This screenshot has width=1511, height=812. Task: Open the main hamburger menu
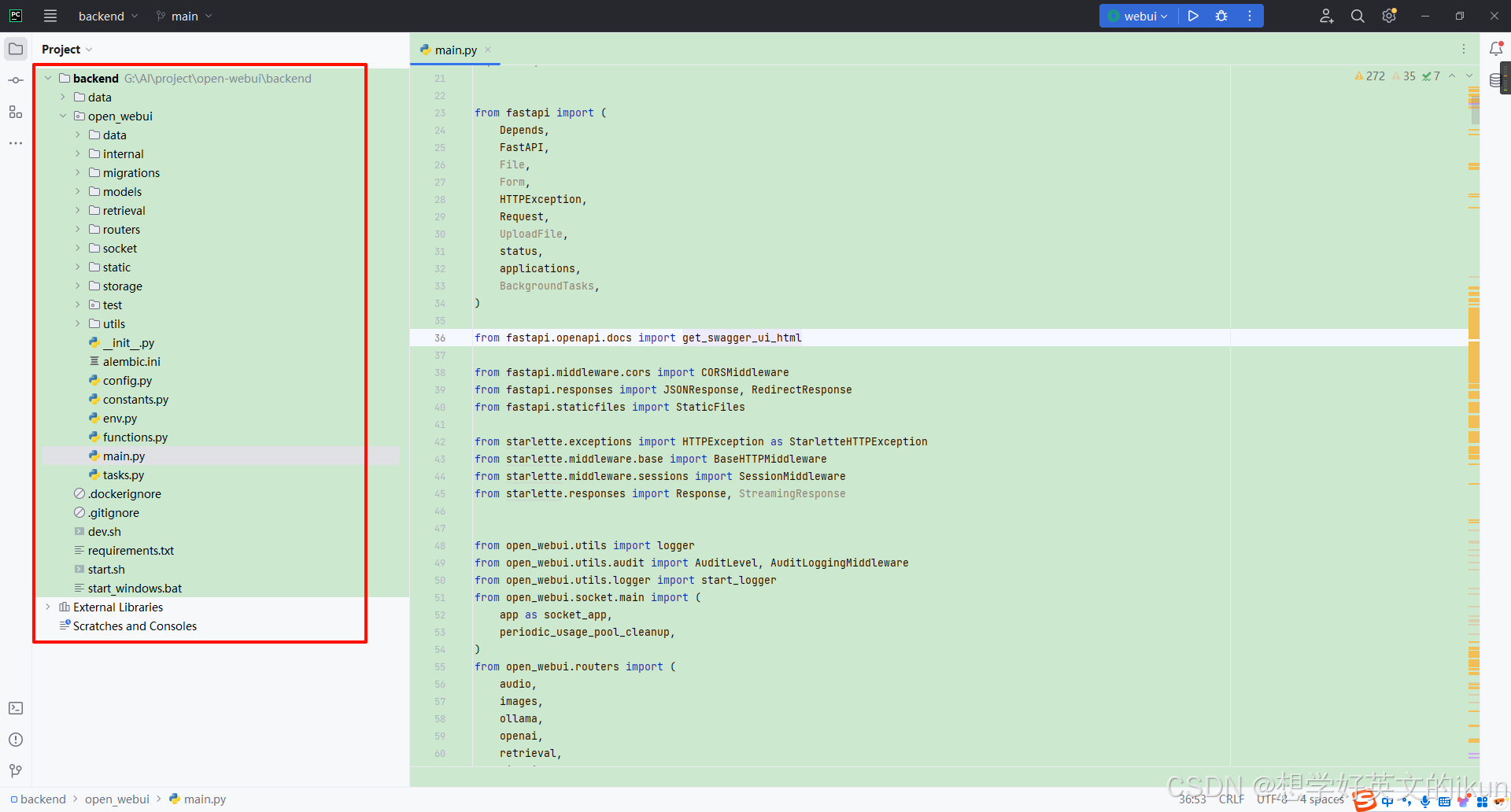50,16
